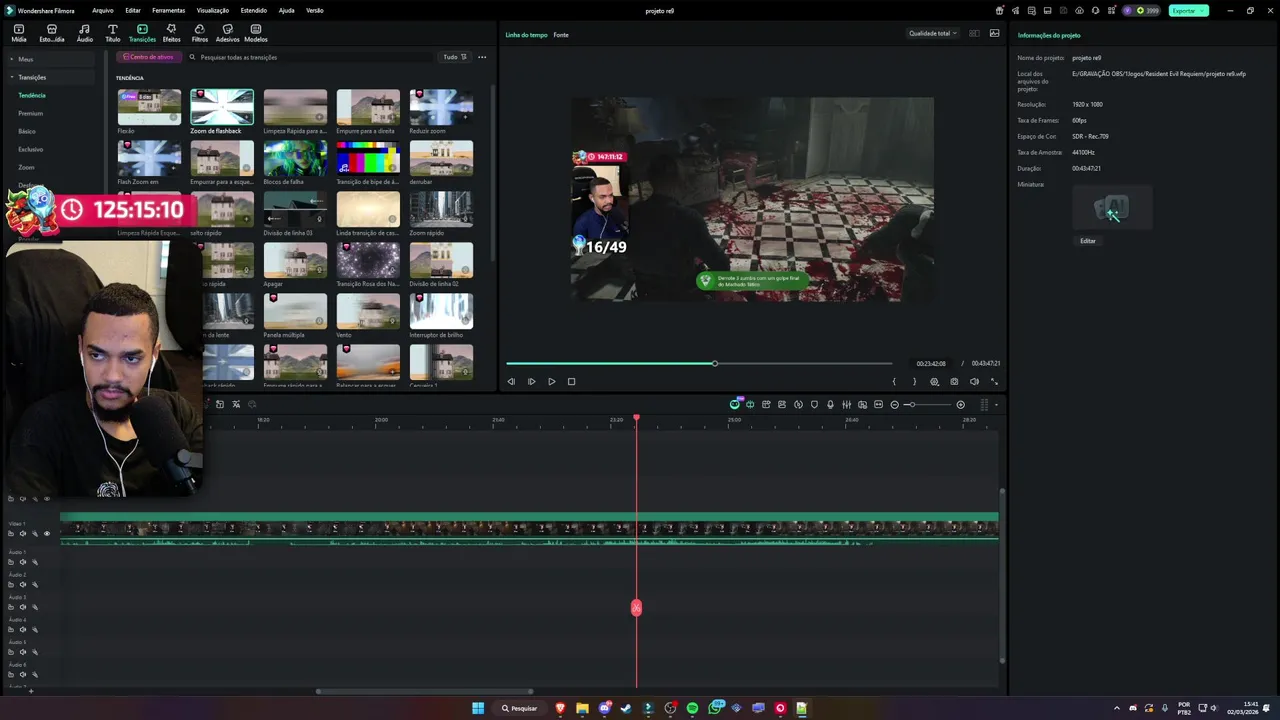Lock the Áudio 4 track
Image resolution: width=1280 pixels, height=720 pixels.
click(x=11, y=629)
